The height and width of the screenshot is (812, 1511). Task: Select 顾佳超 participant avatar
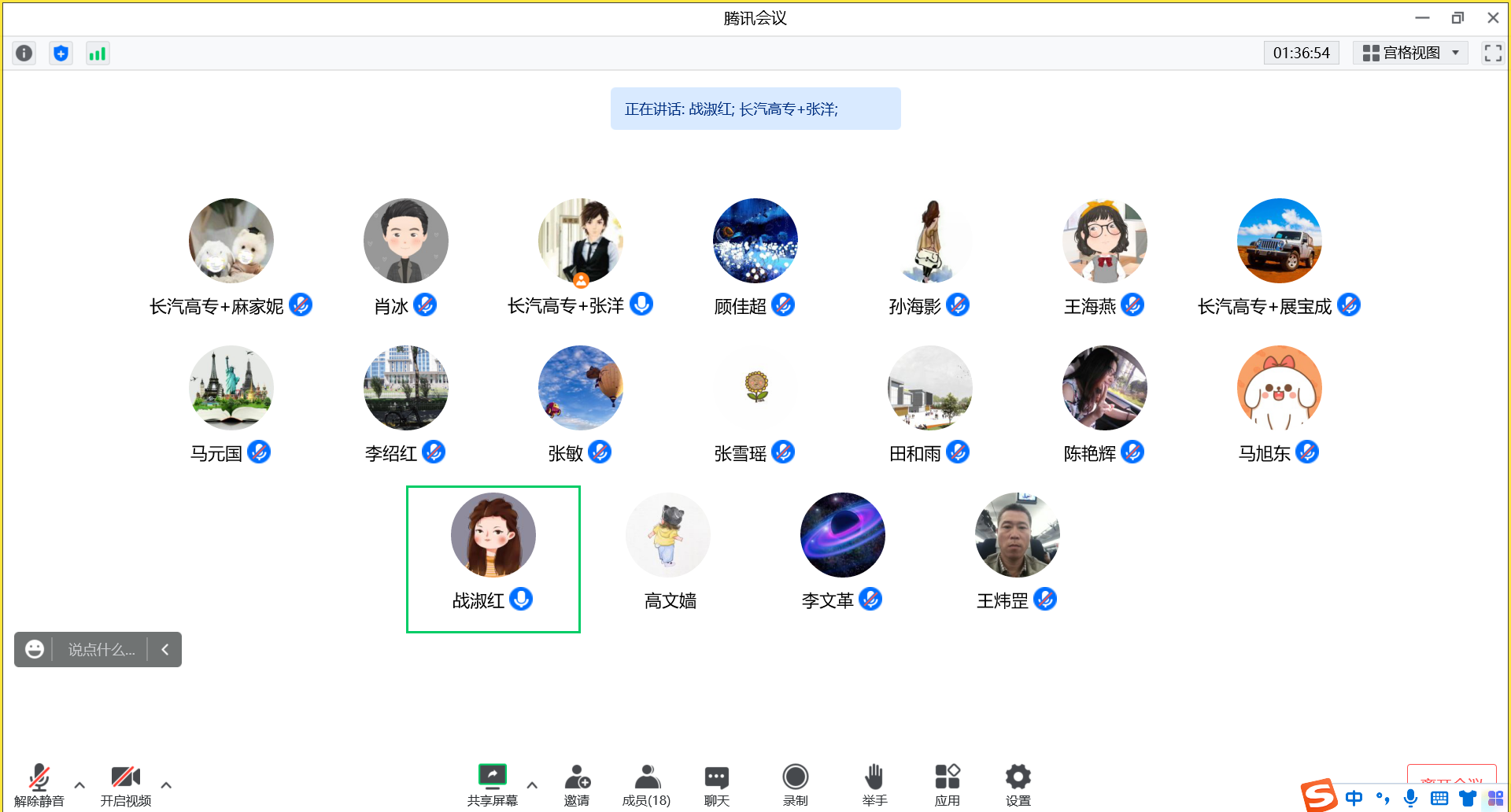[x=755, y=241]
